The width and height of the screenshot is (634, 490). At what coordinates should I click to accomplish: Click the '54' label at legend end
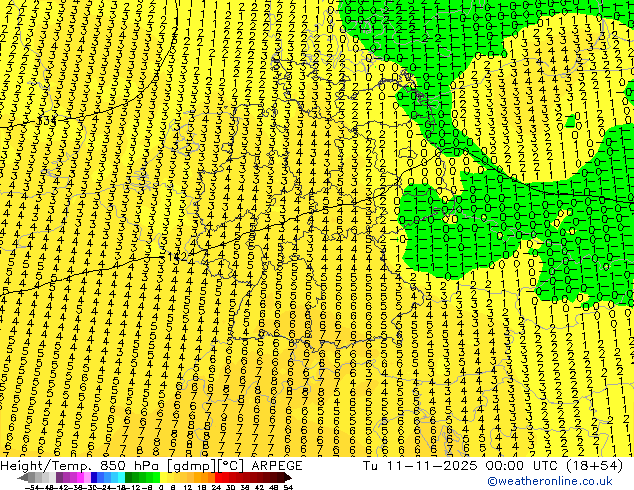288,487
